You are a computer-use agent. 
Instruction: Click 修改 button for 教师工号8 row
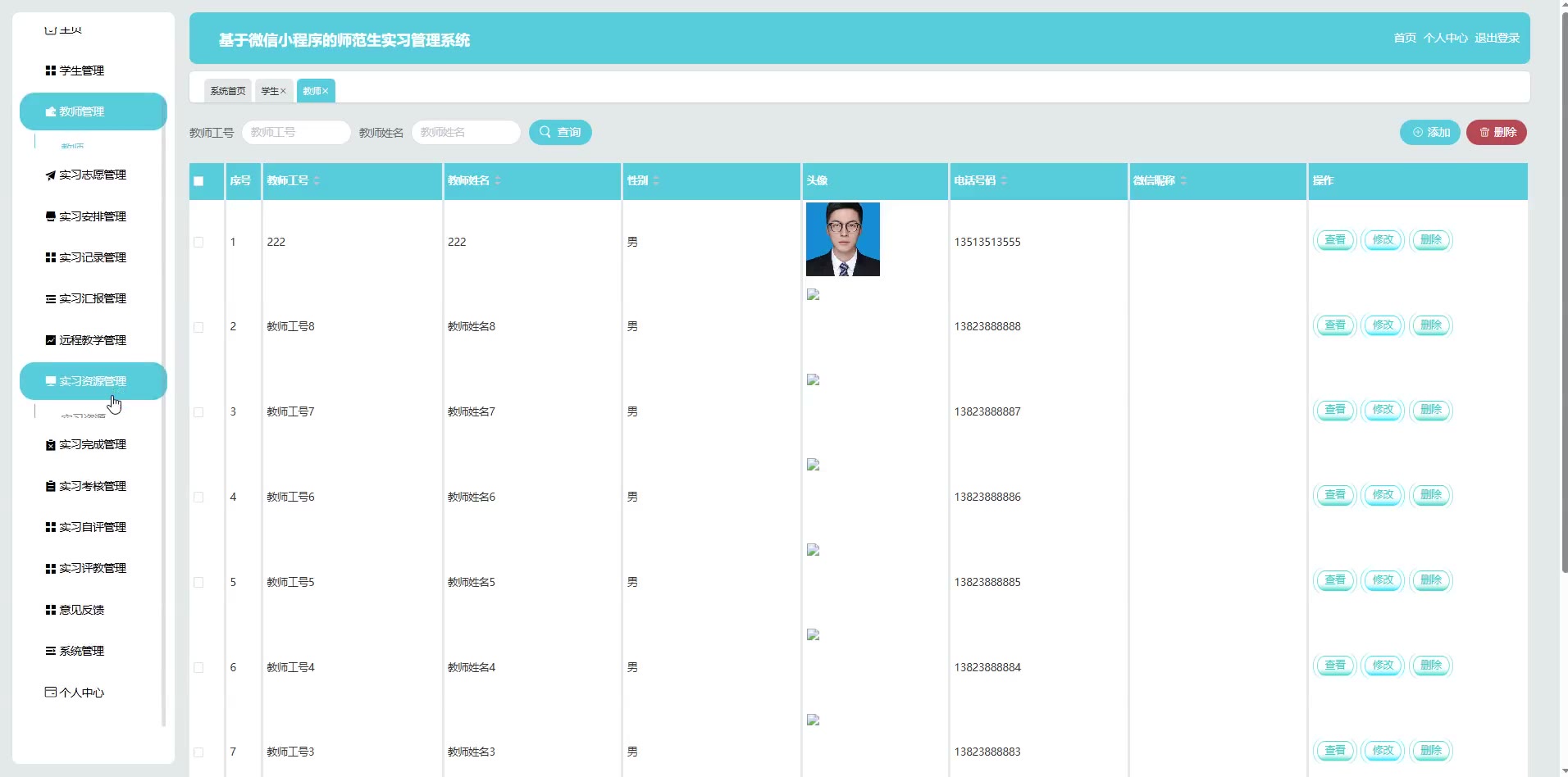(x=1383, y=325)
